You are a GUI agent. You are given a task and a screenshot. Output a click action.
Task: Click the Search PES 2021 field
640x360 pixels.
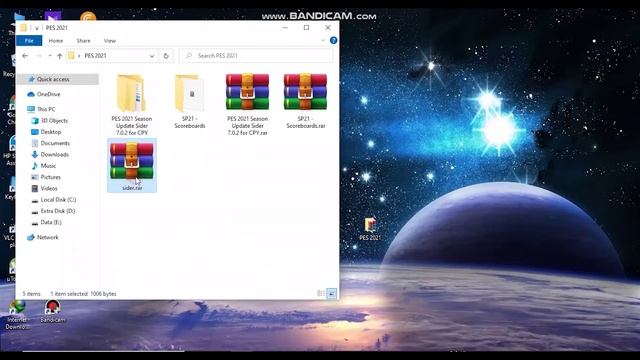click(x=256, y=56)
